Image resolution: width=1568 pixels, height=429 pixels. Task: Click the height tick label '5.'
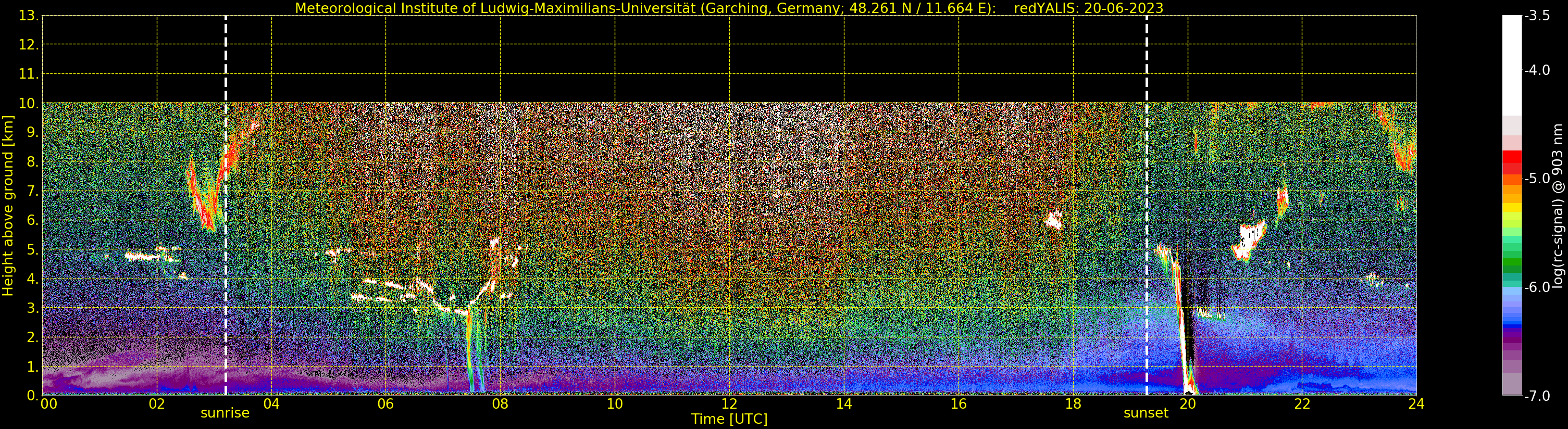click(x=33, y=249)
